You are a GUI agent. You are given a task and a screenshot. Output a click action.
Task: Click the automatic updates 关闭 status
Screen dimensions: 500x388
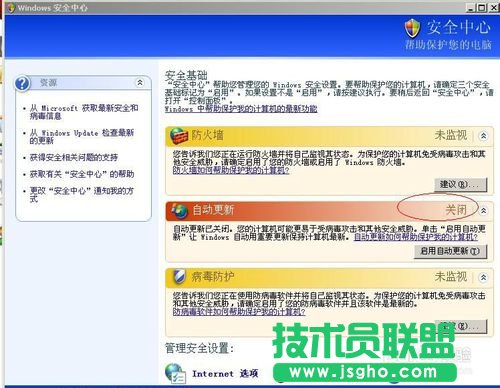point(456,210)
